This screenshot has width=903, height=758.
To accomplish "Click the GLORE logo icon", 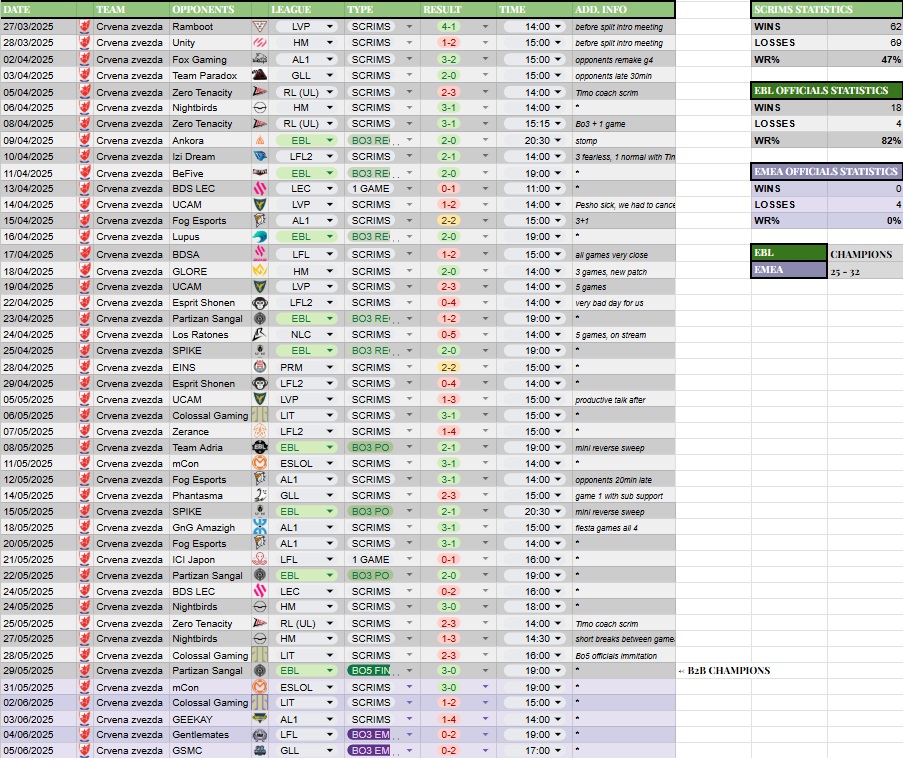I will tap(260, 271).
